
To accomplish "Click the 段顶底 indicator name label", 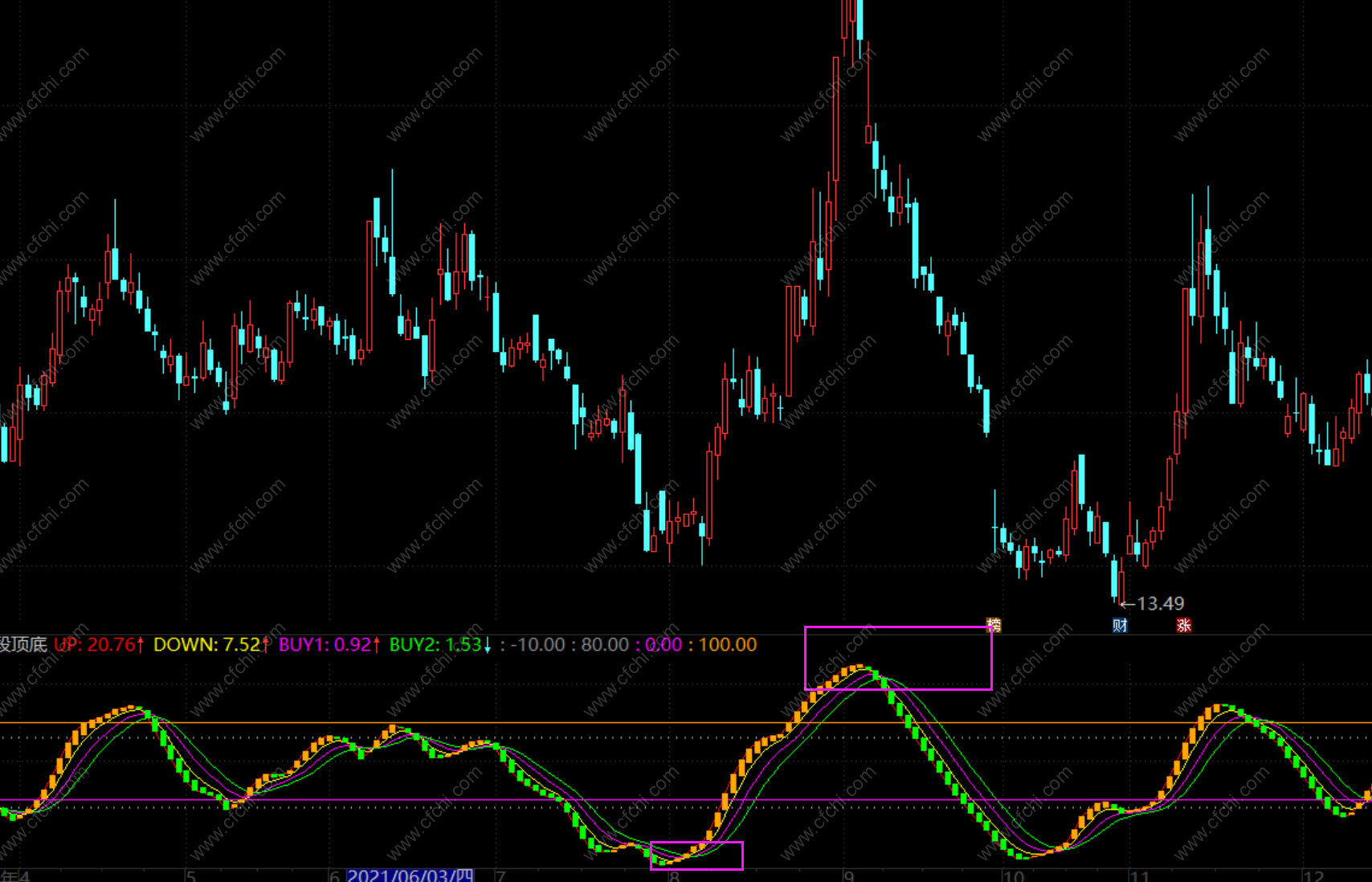I will coord(23,644).
